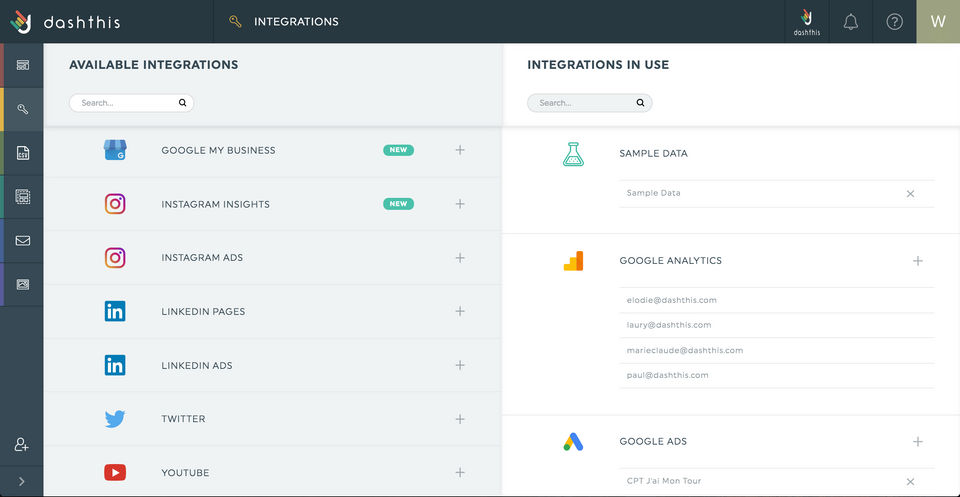Select laury@dashthis.com account row

point(777,325)
